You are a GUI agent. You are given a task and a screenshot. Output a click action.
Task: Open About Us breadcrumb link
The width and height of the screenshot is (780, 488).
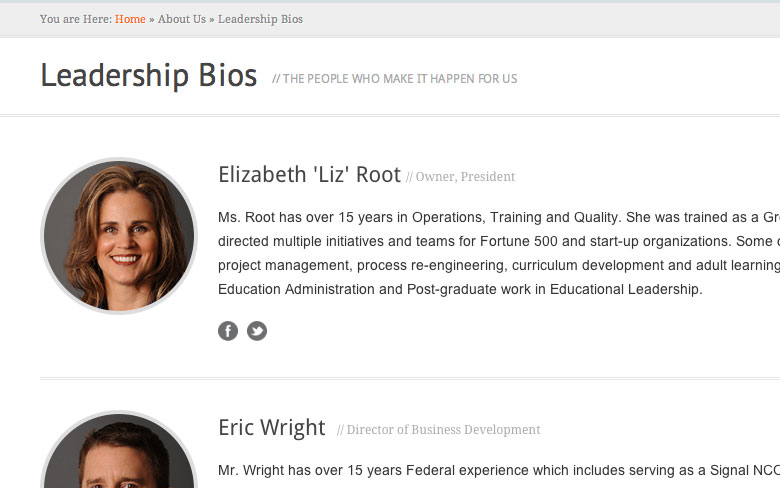182,19
